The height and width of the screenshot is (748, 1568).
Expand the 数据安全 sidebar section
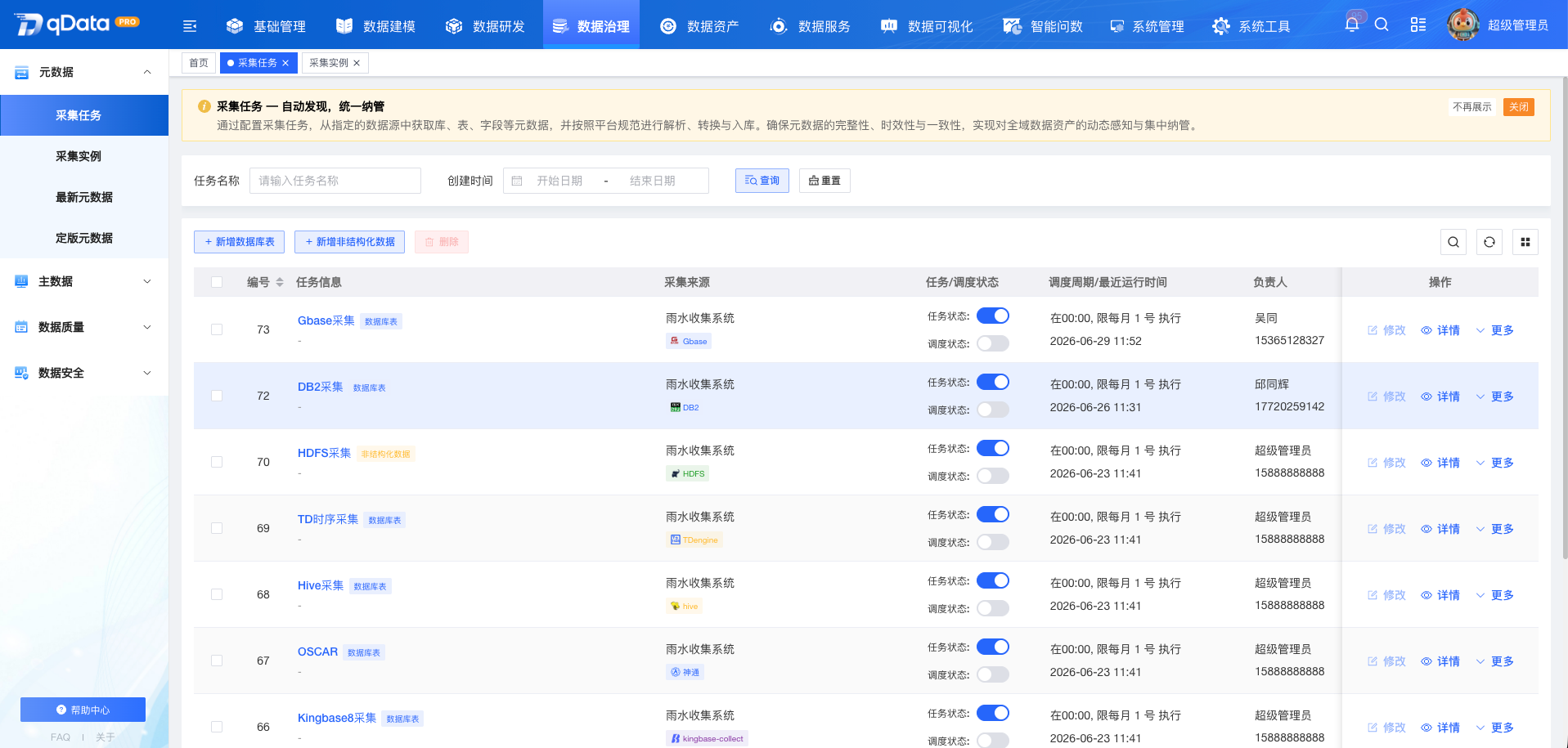pyautogui.click(x=84, y=373)
